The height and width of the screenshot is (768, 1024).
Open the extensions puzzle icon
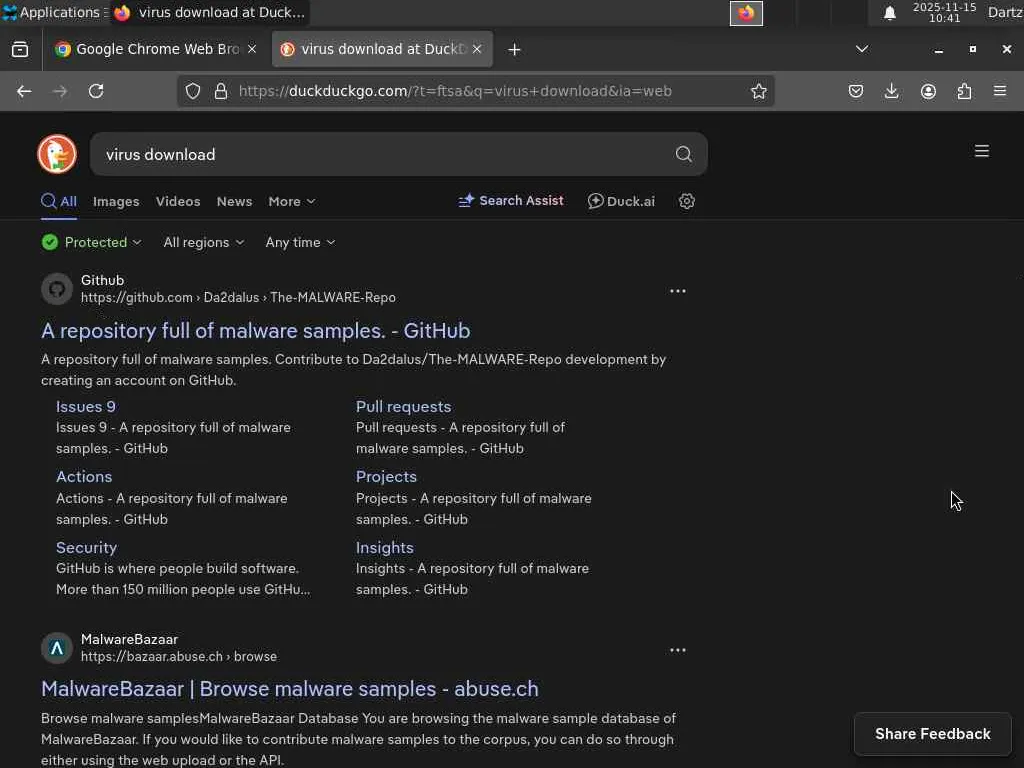964,91
